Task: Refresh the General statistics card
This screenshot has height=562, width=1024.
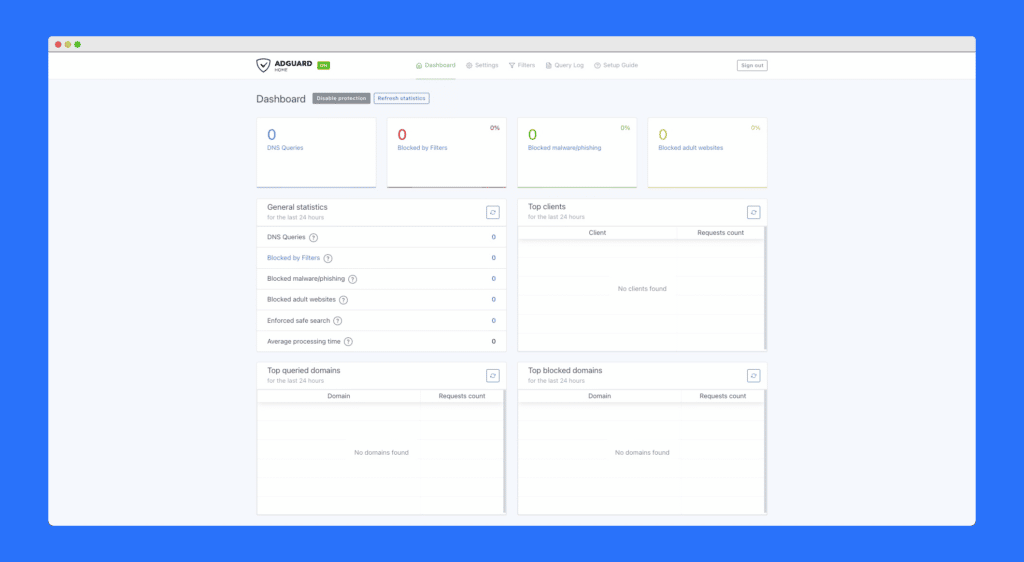Action: click(x=492, y=212)
